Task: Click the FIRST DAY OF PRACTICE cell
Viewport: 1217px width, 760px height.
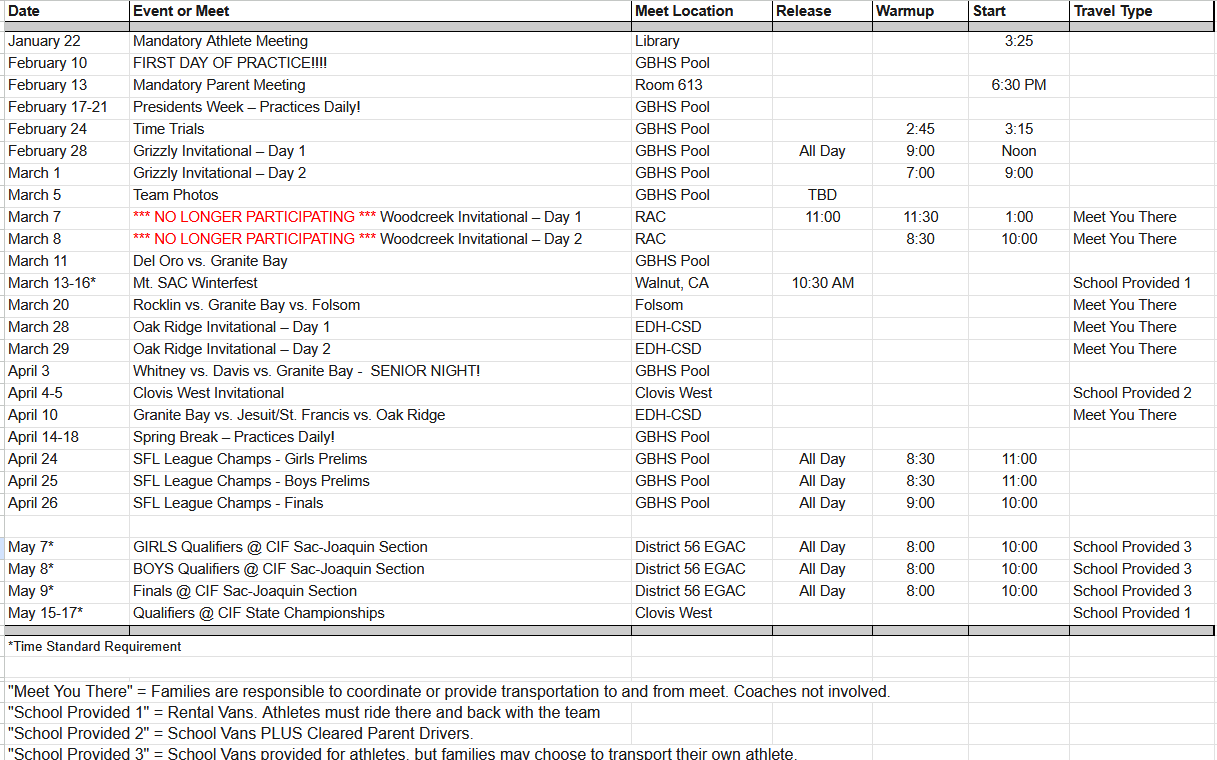Action: (230, 63)
